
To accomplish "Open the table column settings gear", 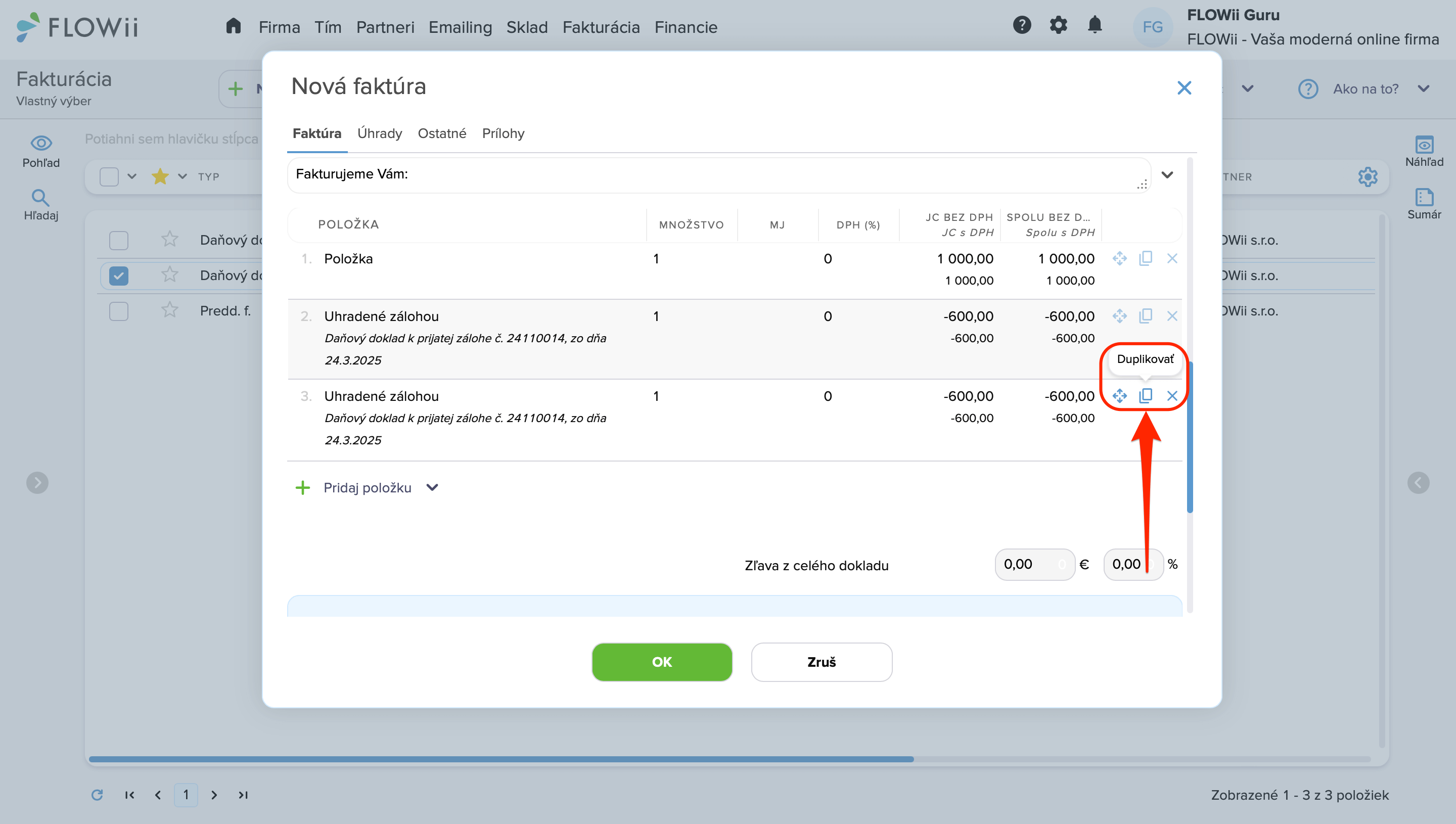I will 1367,176.
